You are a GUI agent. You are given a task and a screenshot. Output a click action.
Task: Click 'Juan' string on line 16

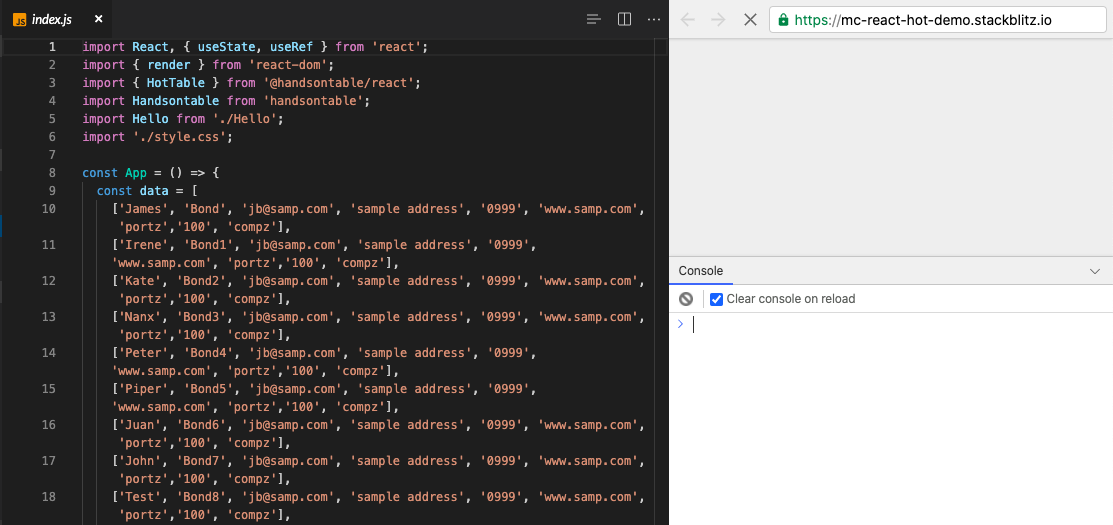pyautogui.click(x=140, y=425)
